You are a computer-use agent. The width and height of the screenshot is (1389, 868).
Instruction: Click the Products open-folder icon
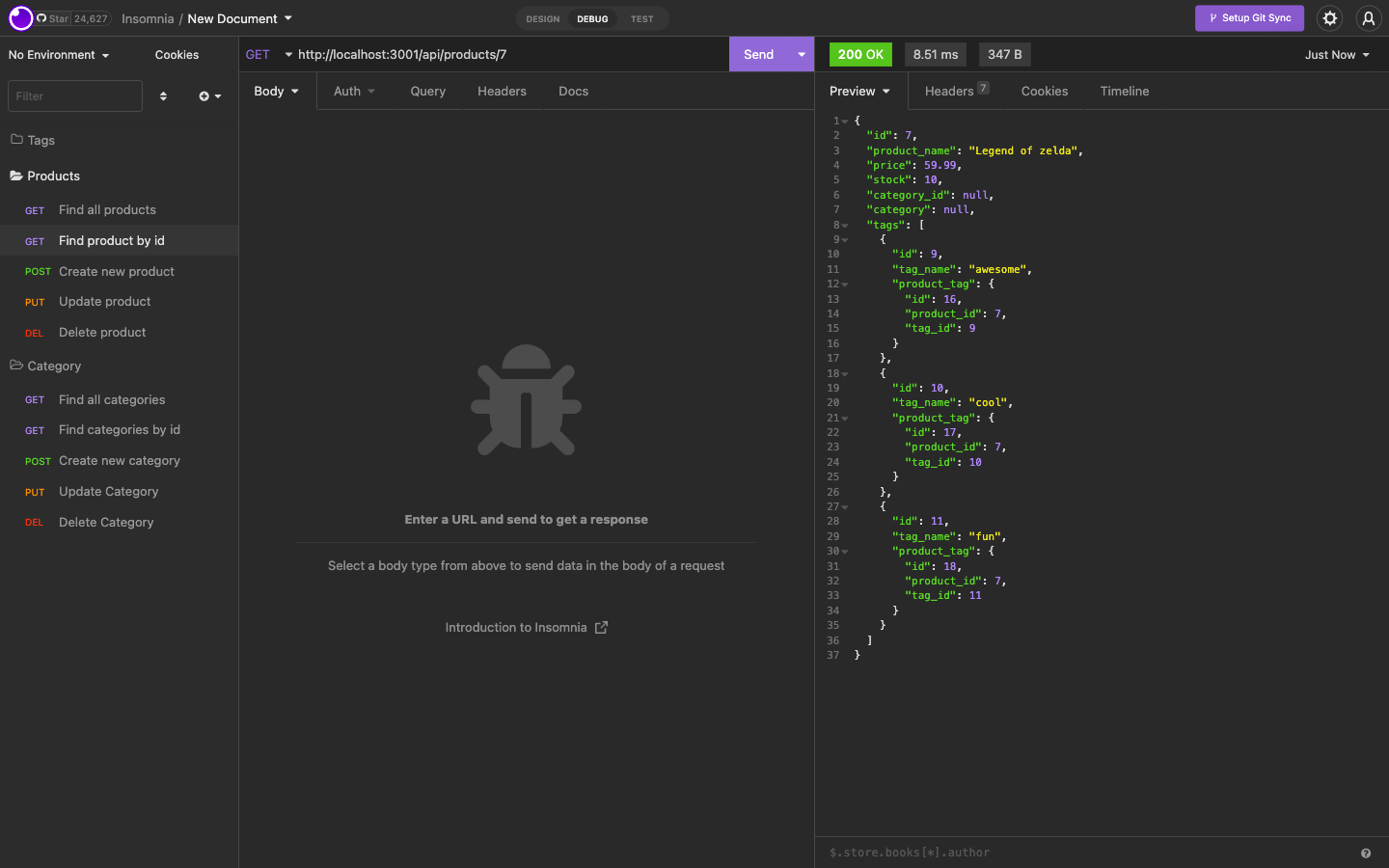pyautogui.click(x=16, y=176)
